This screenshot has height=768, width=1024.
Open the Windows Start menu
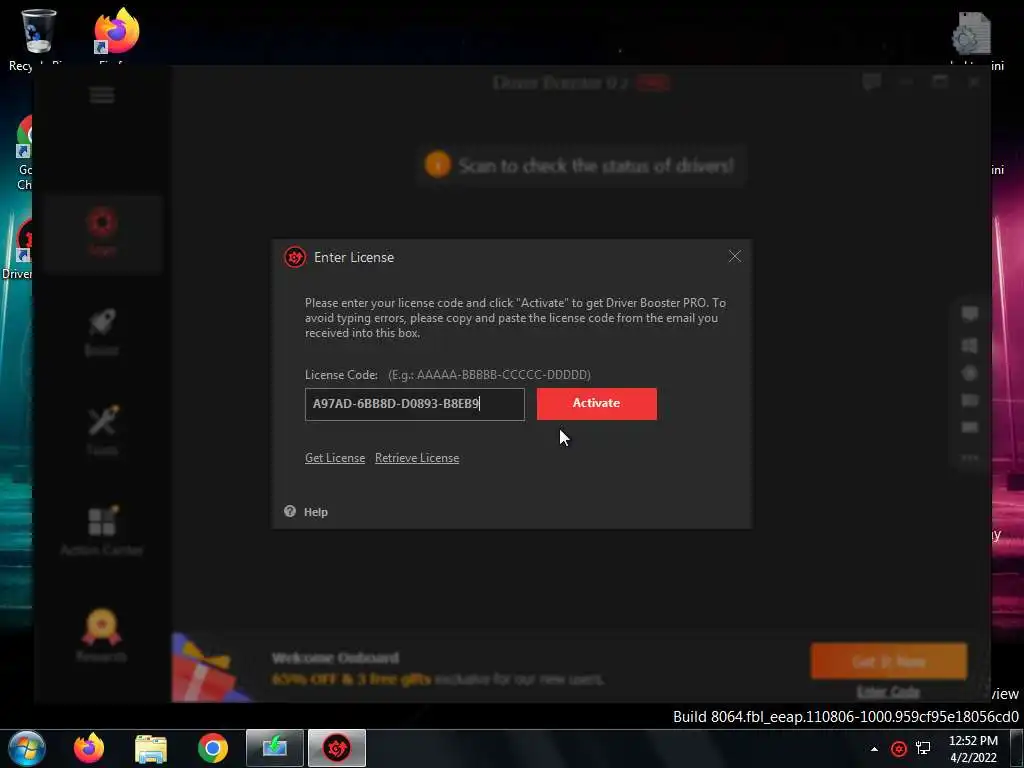point(26,748)
